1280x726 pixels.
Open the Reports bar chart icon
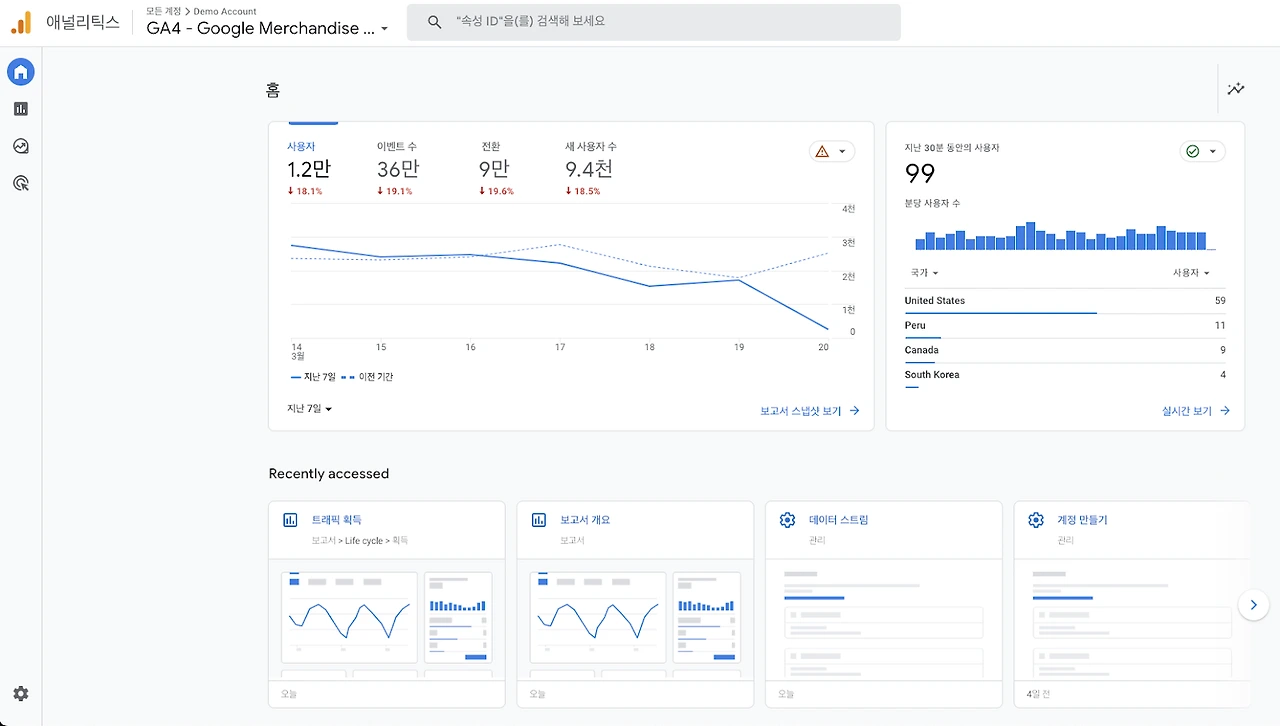coord(21,109)
